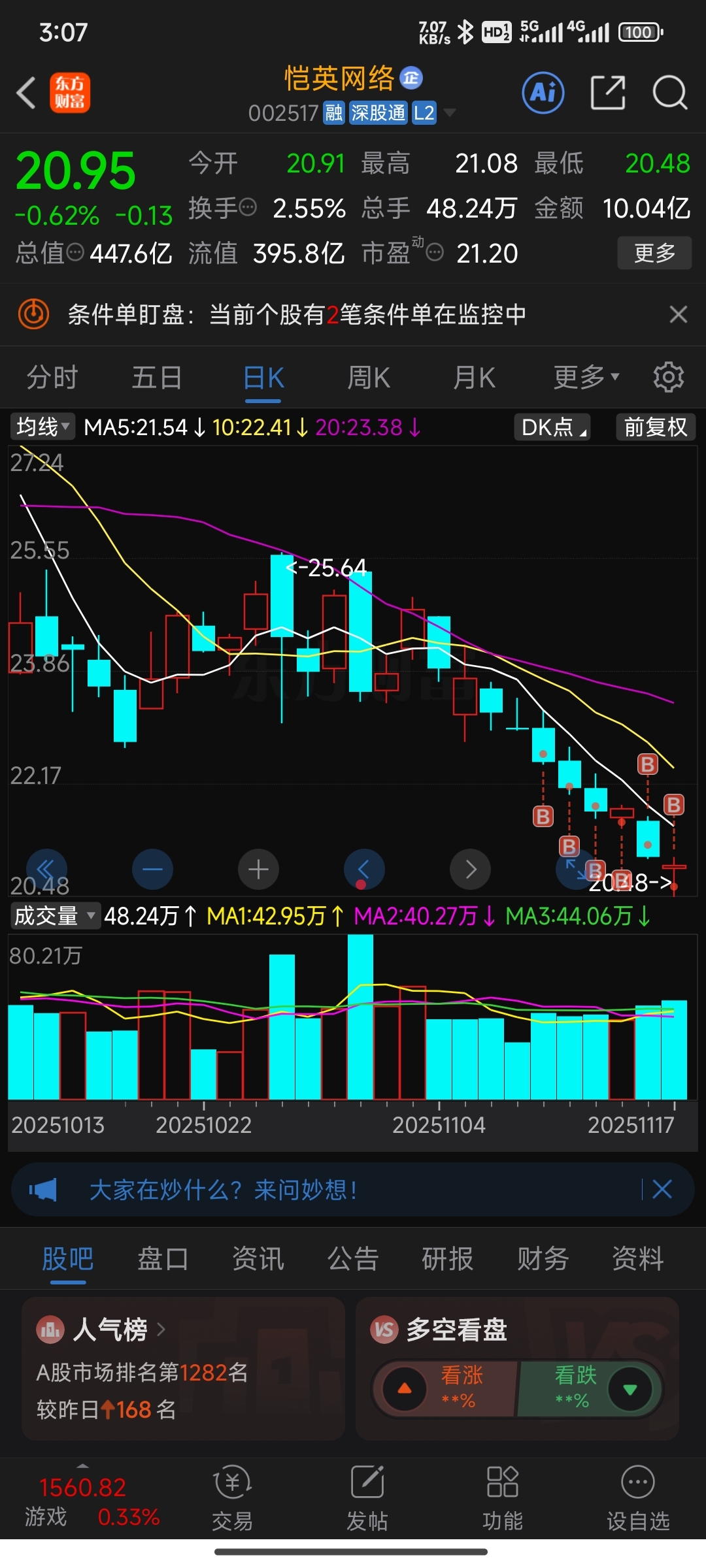This screenshot has width=706, height=1568.
Task: Tap the fullscreen expand chart button
Action: pyautogui.click(x=576, y=870)
